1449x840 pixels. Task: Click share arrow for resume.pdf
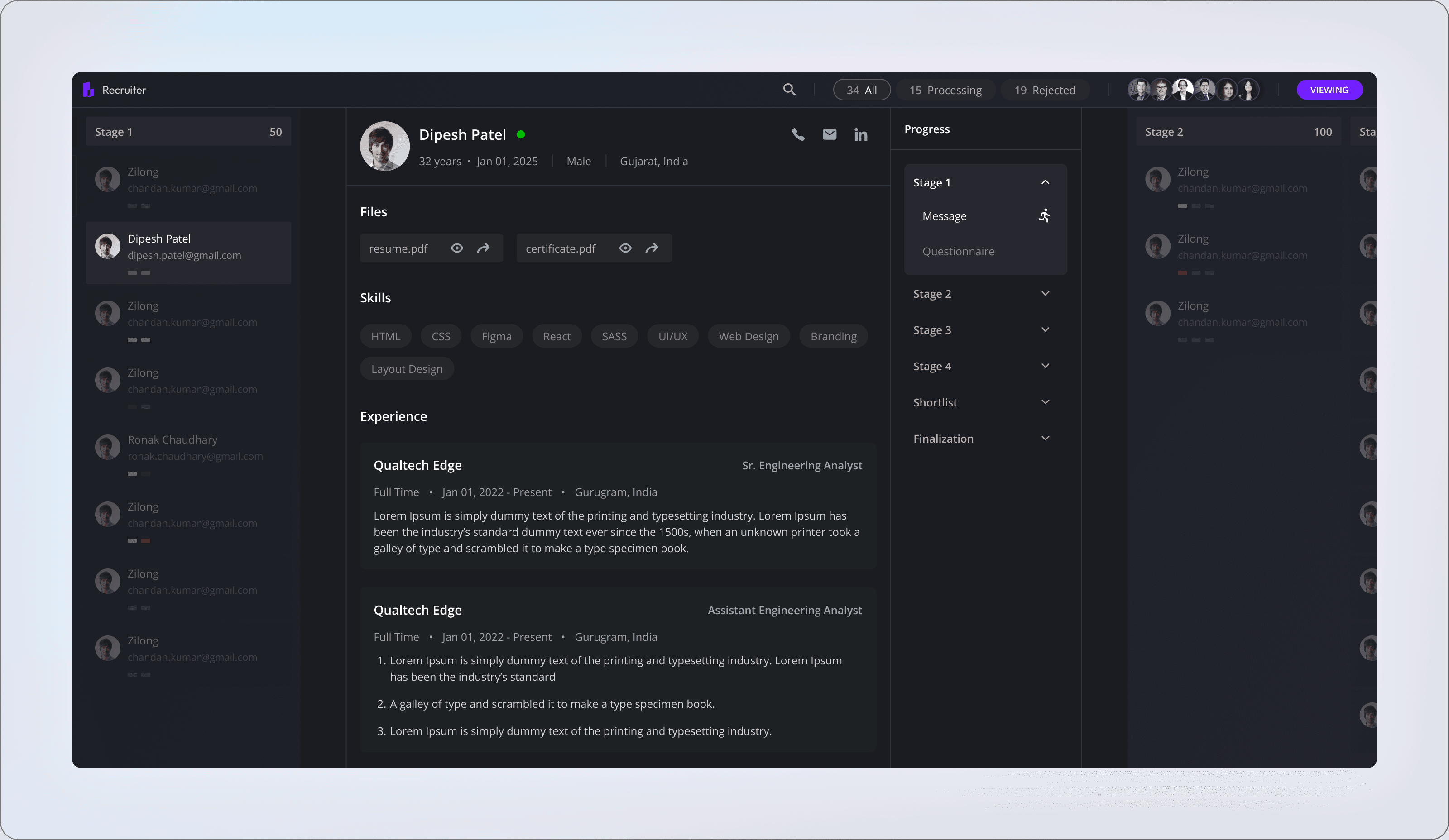point(483,248)
